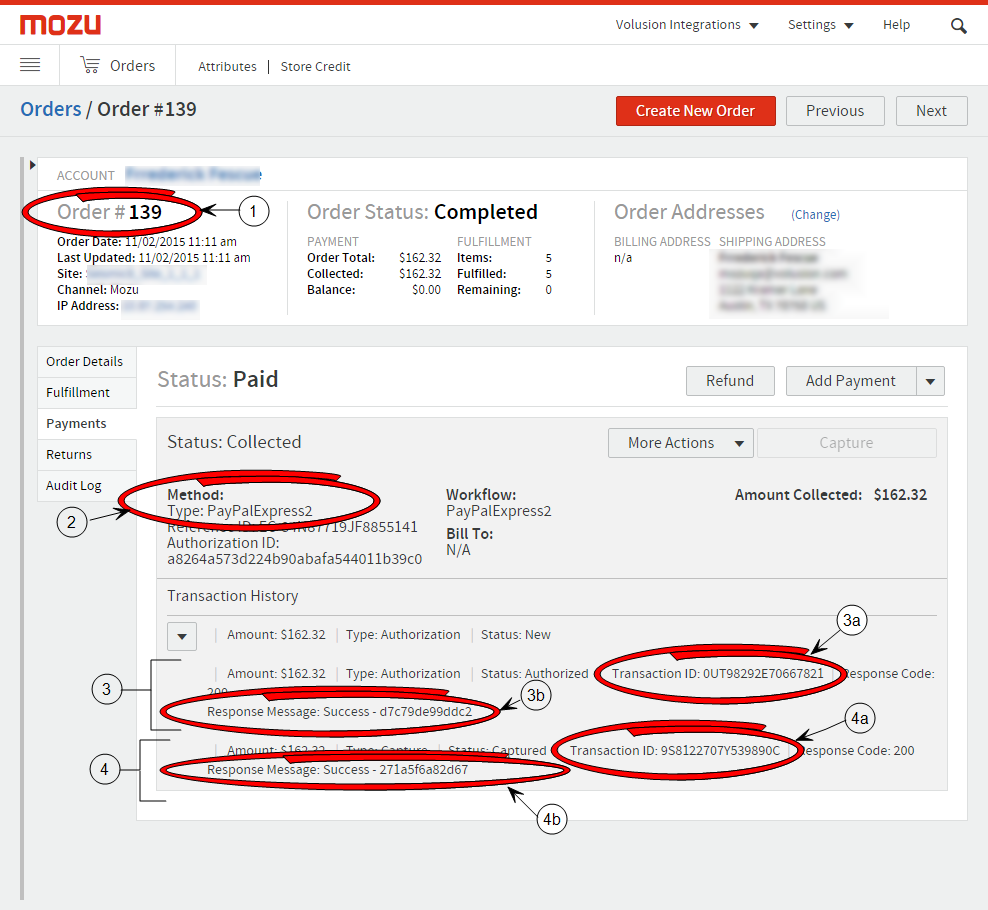Click the Order # 139 heading
This screenshot has width=988, height=910.
pyautogui.click(x=109, y=212)
